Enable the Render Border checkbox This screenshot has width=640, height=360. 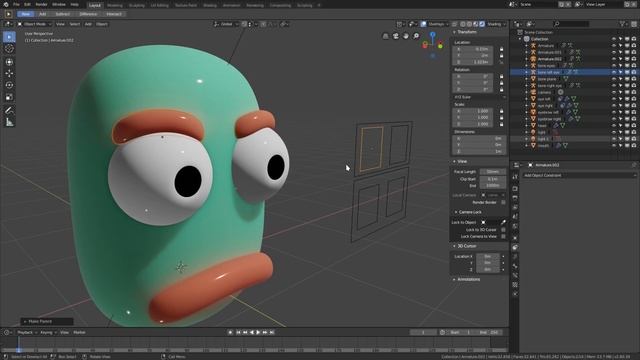[503, 202]
